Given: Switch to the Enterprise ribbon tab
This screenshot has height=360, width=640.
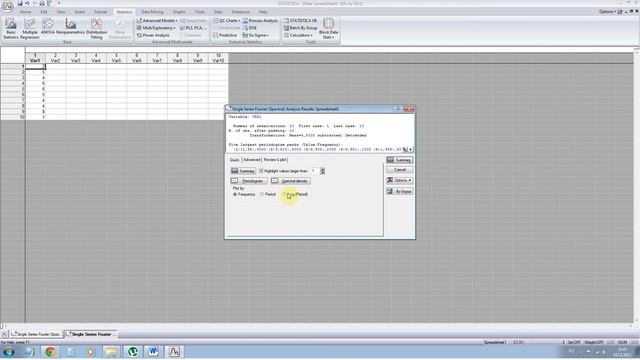Looking at the screenshot, I should click(x=240, y=12).
